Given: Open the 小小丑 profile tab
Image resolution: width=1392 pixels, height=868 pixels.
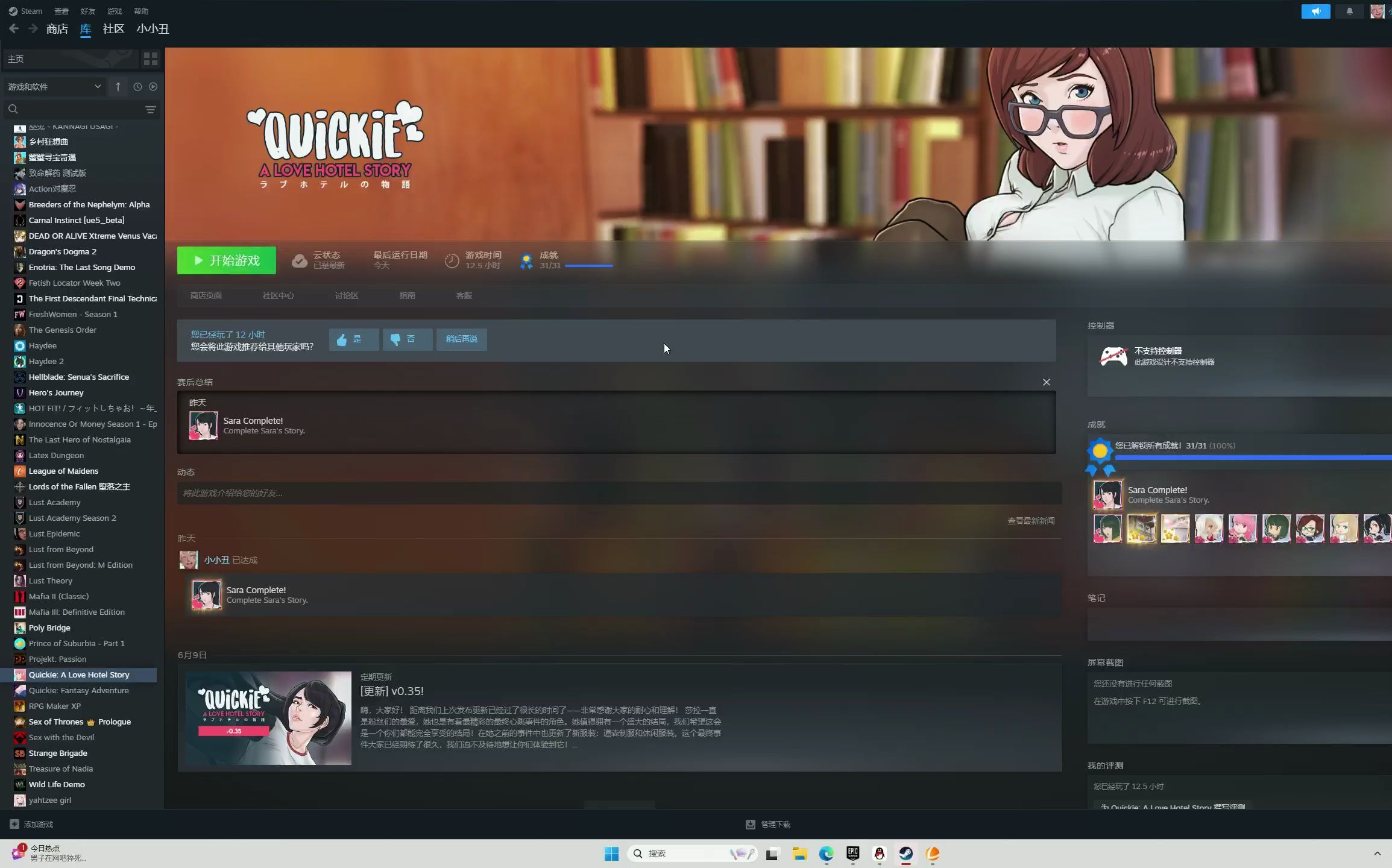Looking at the screenshot, I should click(153, 29).
